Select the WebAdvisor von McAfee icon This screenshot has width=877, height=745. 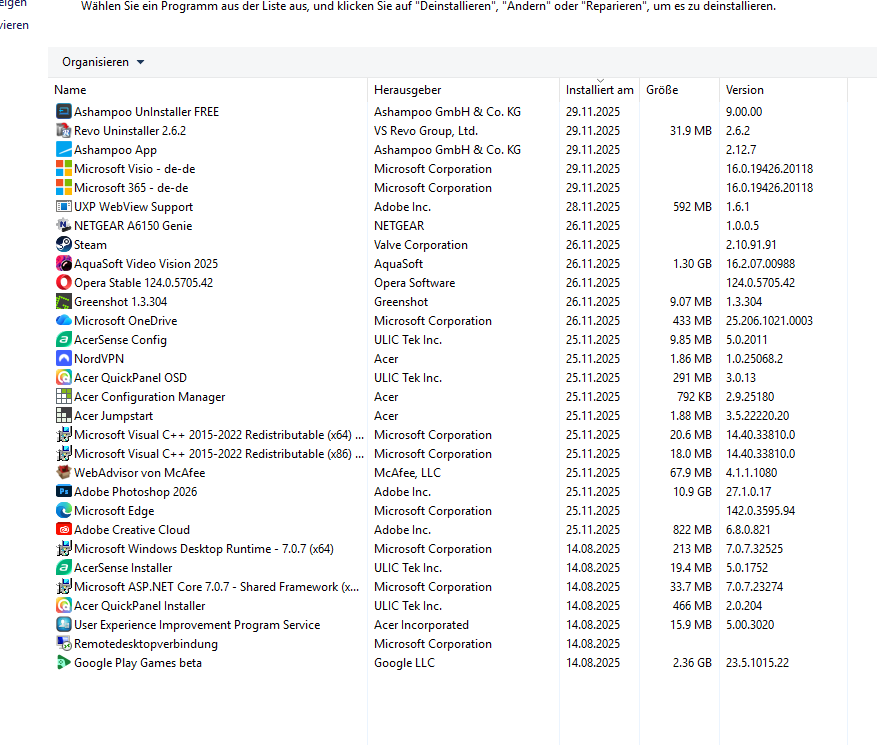[64, 473]
